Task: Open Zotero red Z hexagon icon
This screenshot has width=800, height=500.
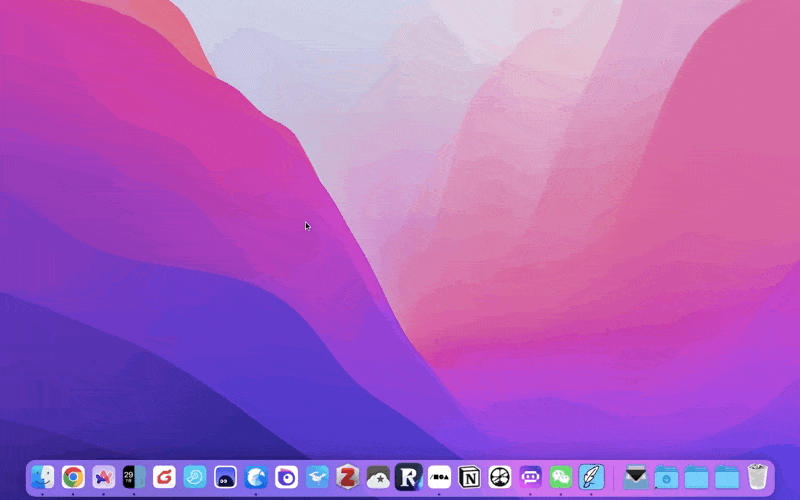Action: pyautogui.click(x=347, y=478)
